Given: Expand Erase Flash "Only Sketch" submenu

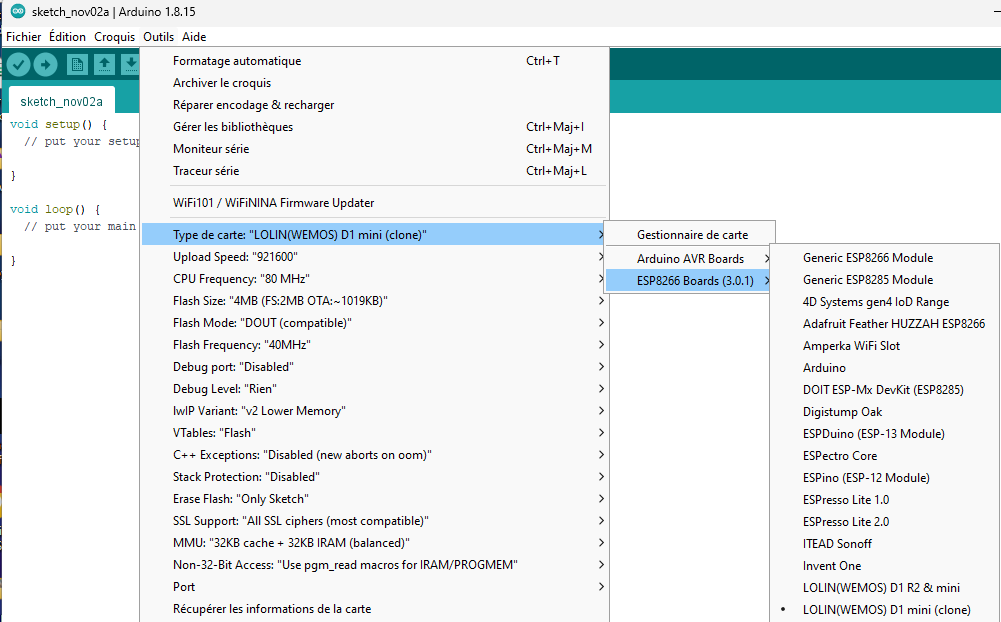Looking at the screenshot, I should click(374, 499).
